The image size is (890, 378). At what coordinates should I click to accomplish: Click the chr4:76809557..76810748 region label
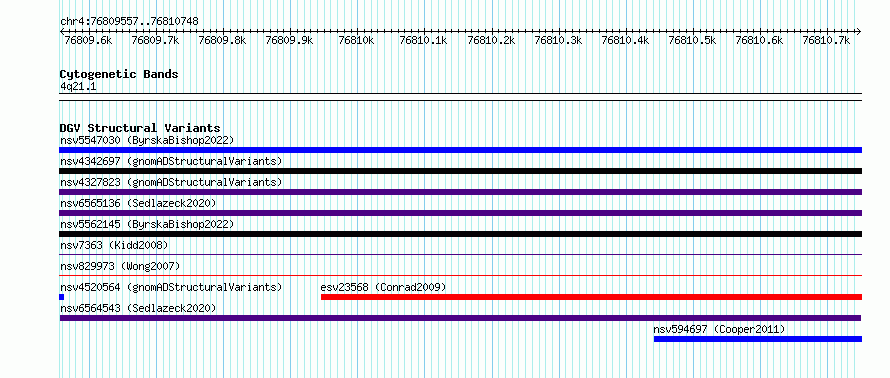click(x=129, y=22)
